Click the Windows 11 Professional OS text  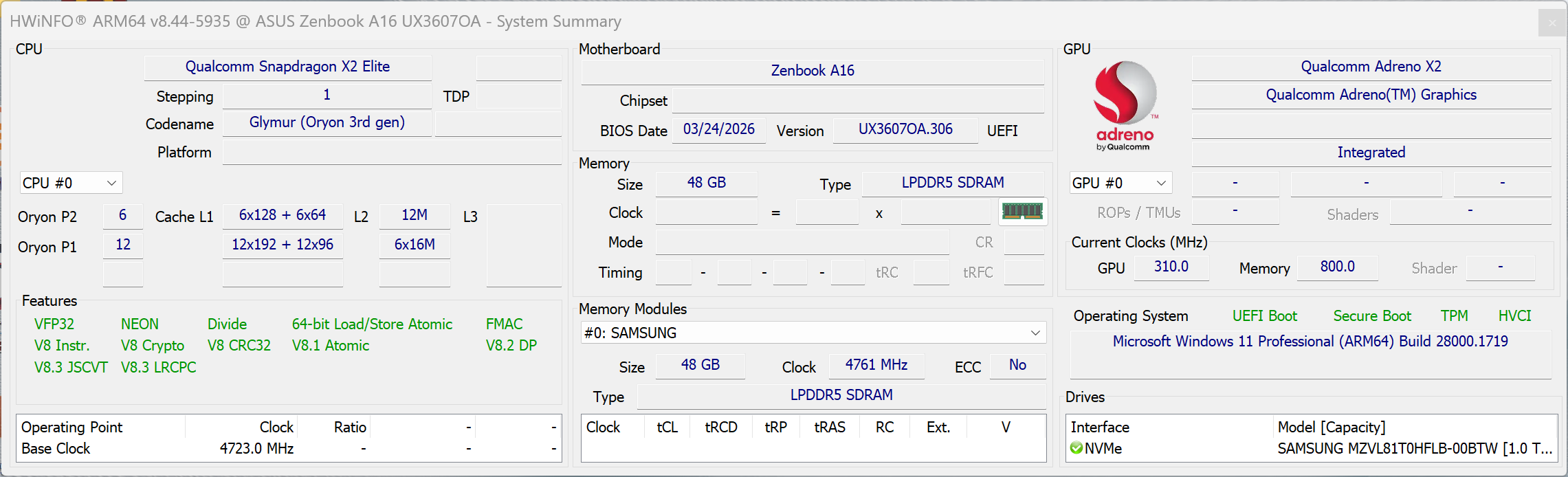(x=1310, y=342)
